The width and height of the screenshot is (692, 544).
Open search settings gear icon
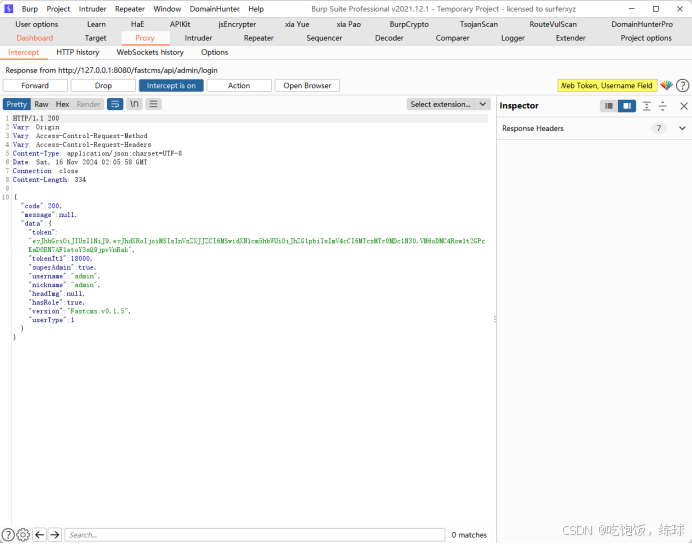(x=23, y=535)
